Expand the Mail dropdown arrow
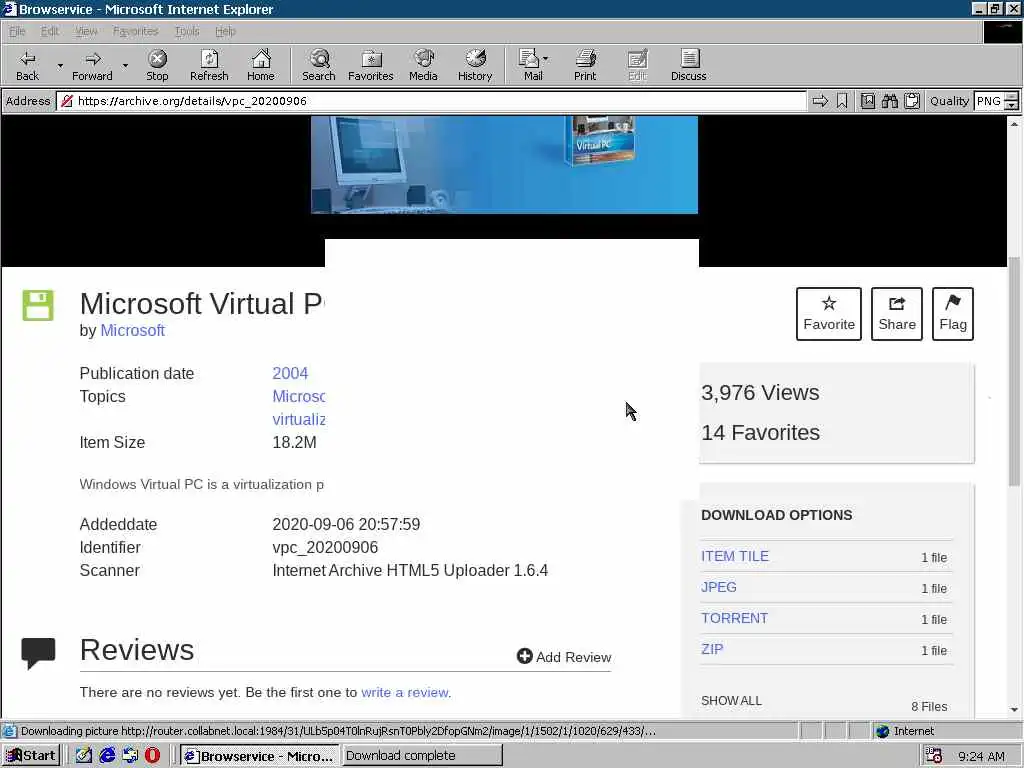 pos(546,59)
